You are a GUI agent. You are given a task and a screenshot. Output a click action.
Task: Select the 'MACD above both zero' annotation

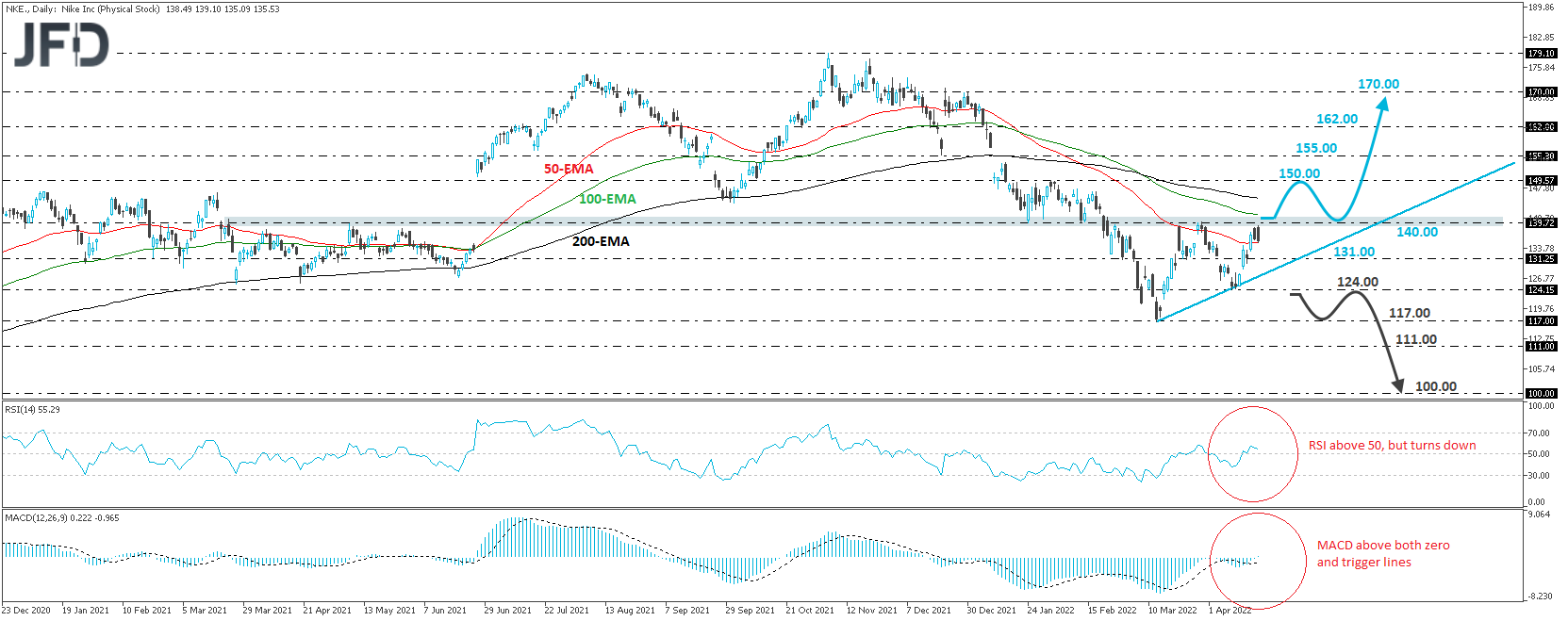coord(1383,546)
